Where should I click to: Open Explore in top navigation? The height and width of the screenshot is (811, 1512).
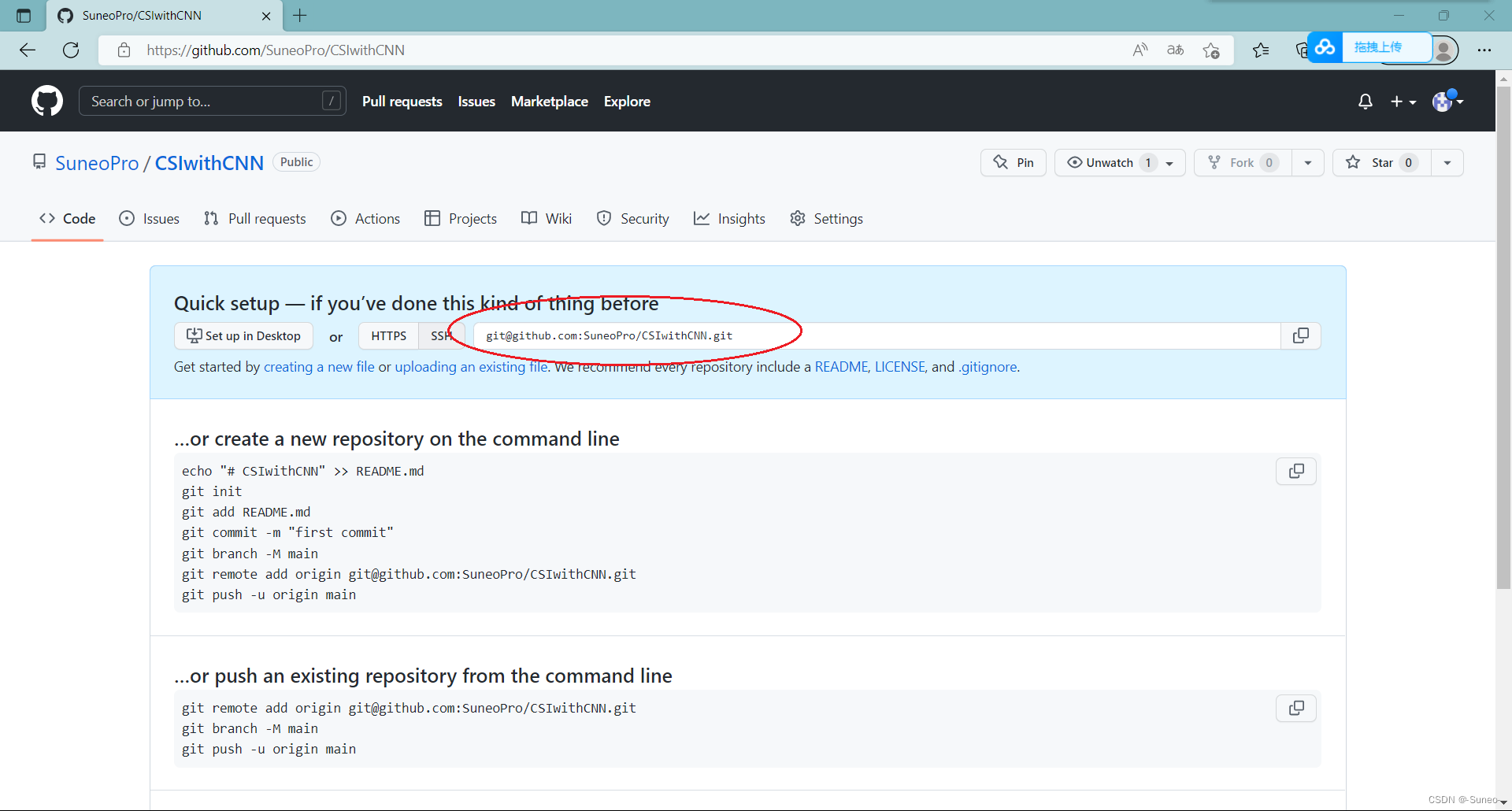[x=627, y=102]
